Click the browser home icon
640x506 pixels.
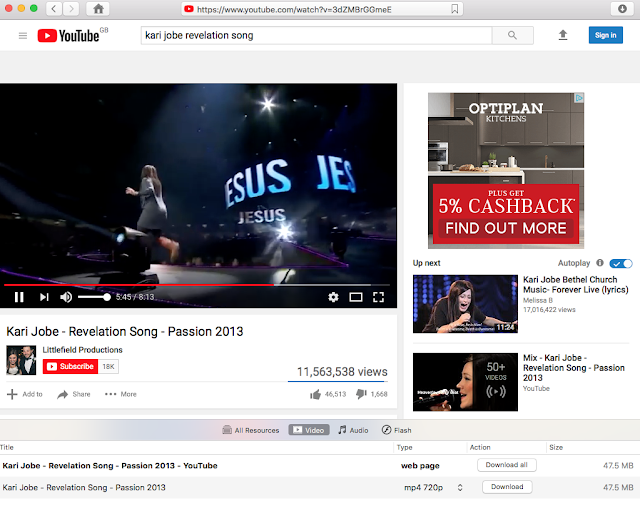click(98, 9)
